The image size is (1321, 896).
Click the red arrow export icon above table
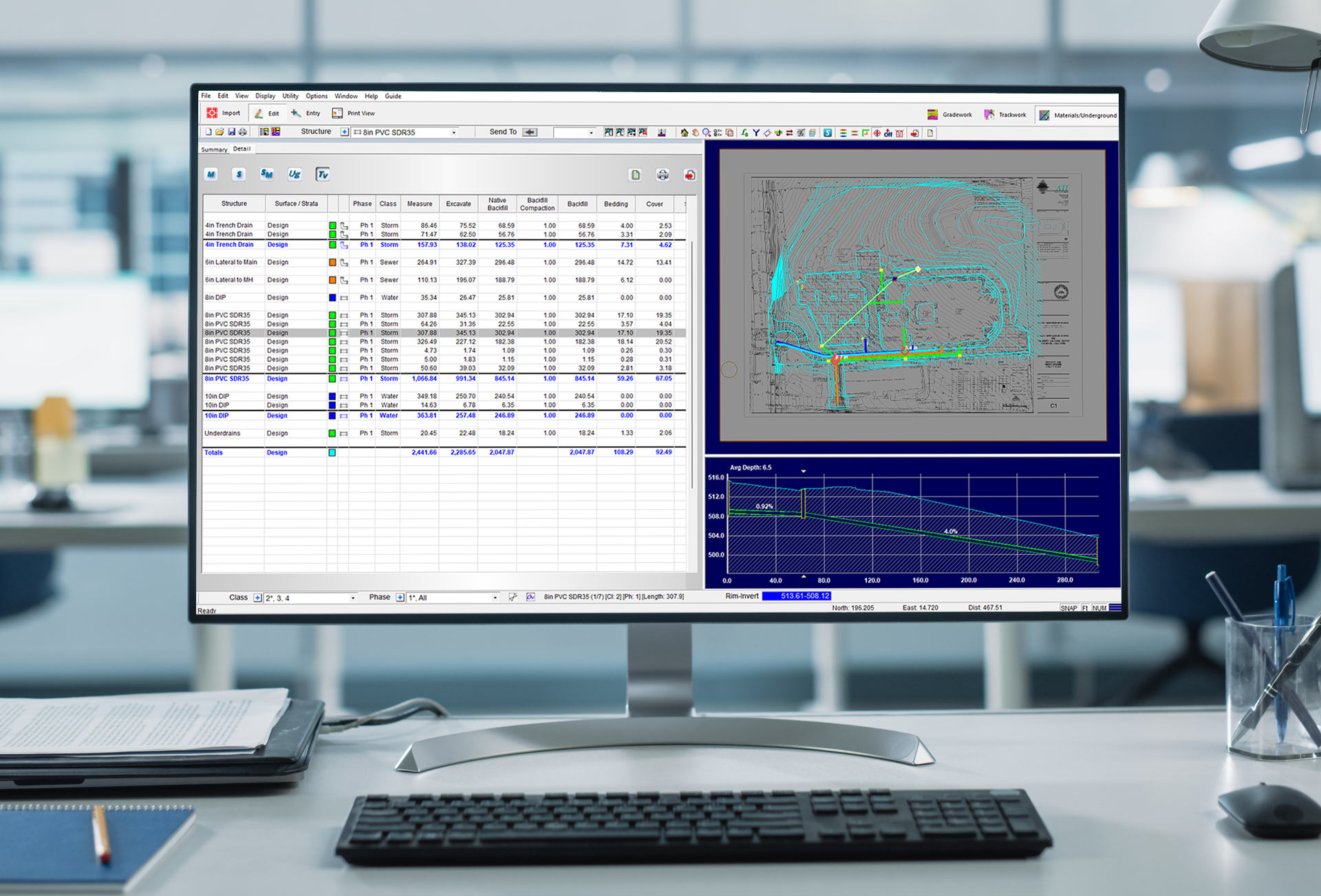[x=690, y=175]
